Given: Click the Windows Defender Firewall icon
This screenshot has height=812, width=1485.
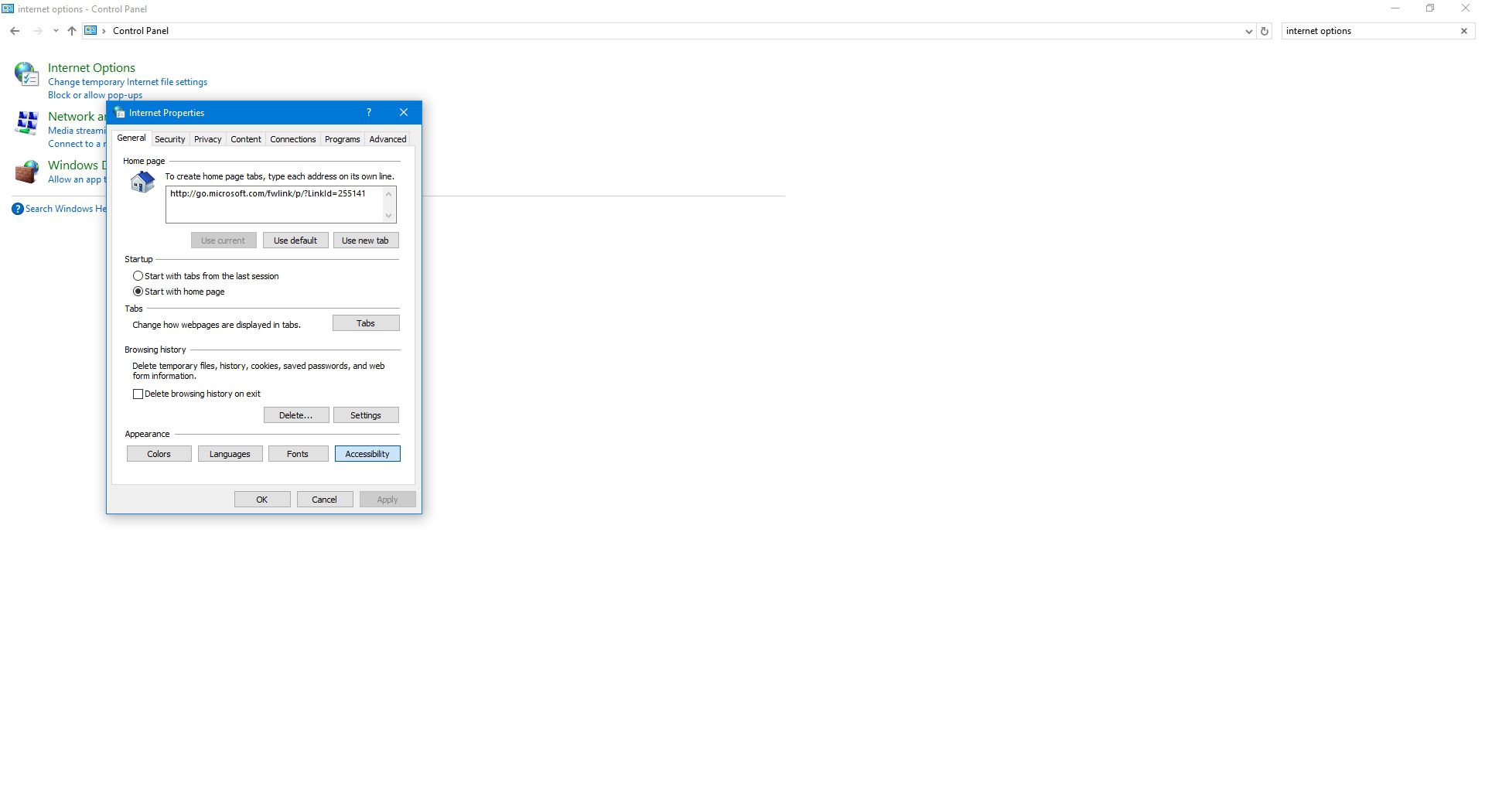Looking at the screenshot, I should [x=27, y=172].
